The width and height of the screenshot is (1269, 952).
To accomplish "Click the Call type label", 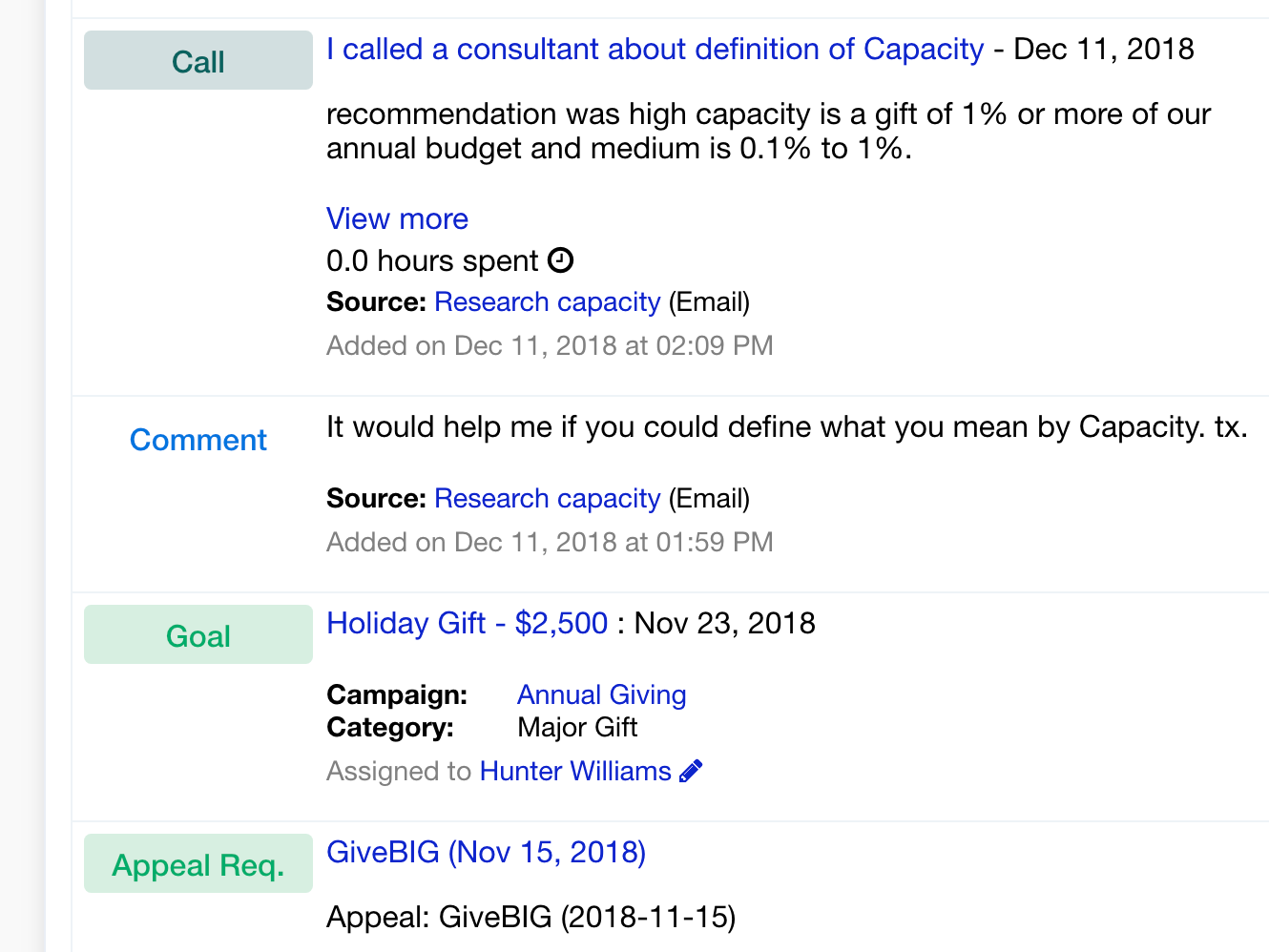I will [x=198, y=60].
